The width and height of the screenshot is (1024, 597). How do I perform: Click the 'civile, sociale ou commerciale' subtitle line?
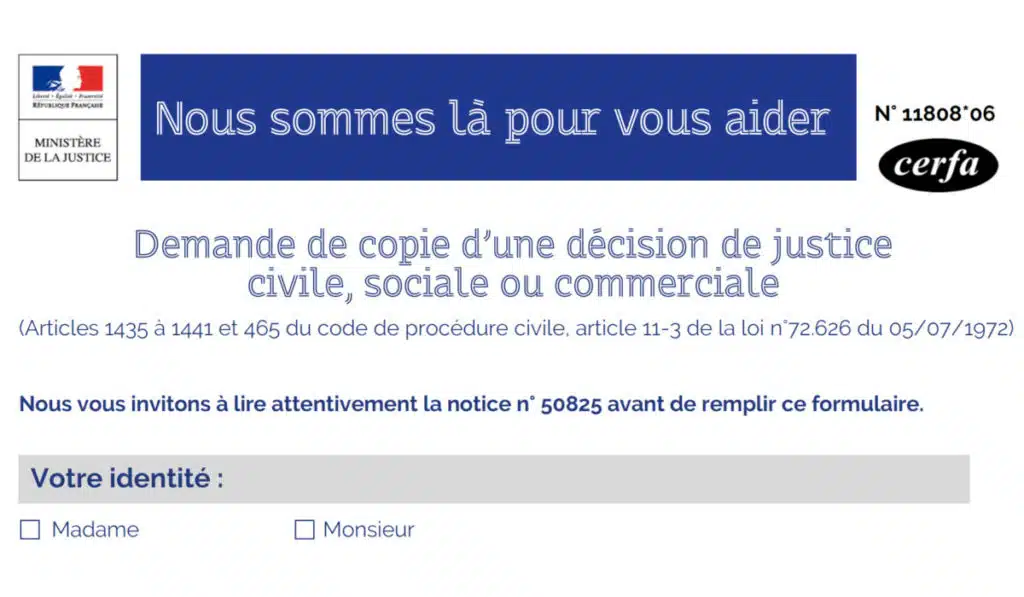pyautogui.click(x=512, y=284)
